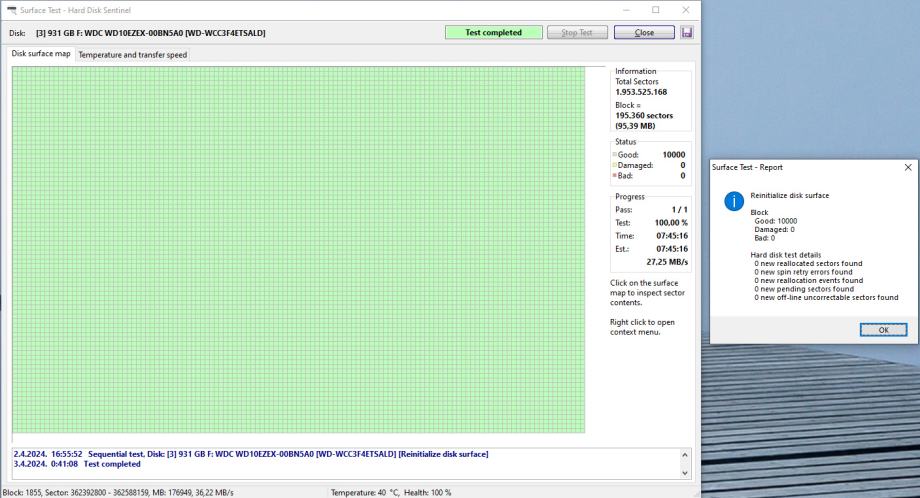The image size is (920, 498).
Task: Click the Close button in Surface Test window
Action: click(x=644, y=32)
